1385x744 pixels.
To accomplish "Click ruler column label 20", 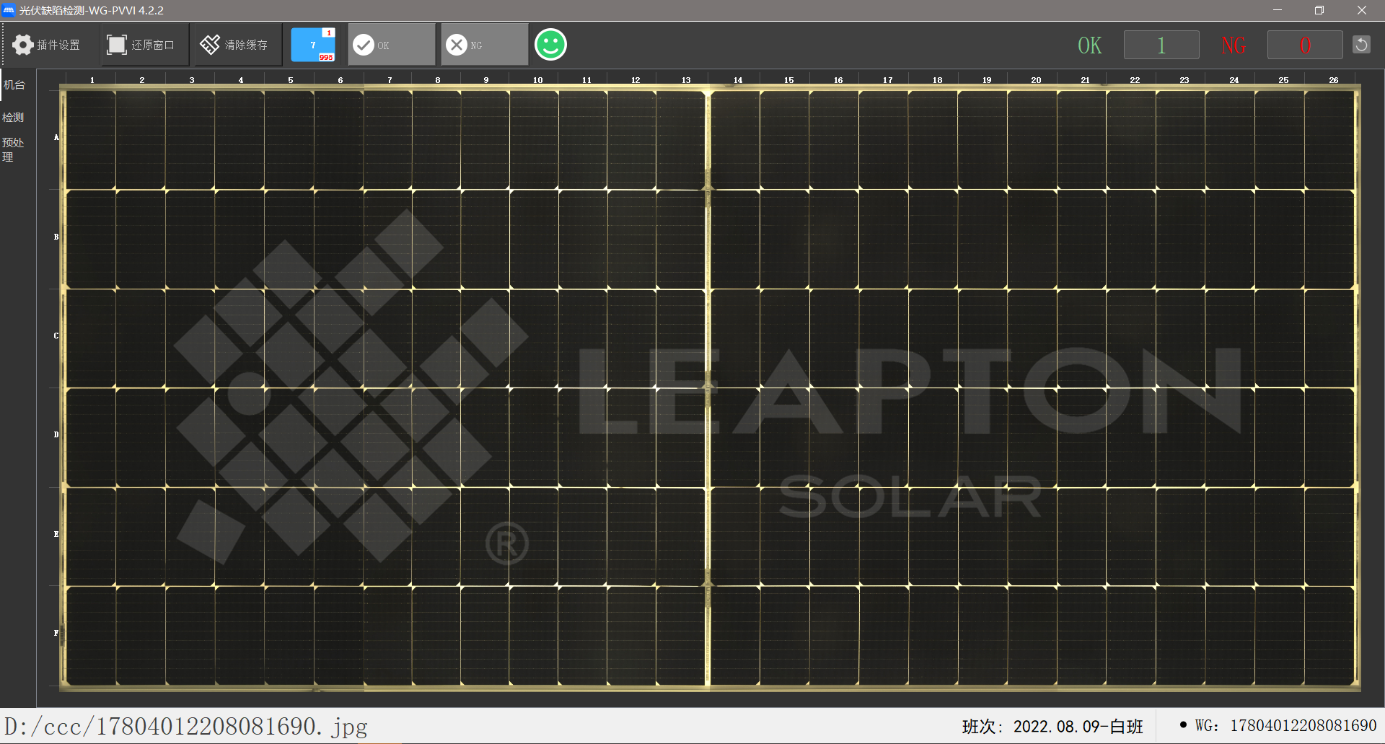I will coord(1036,79).
